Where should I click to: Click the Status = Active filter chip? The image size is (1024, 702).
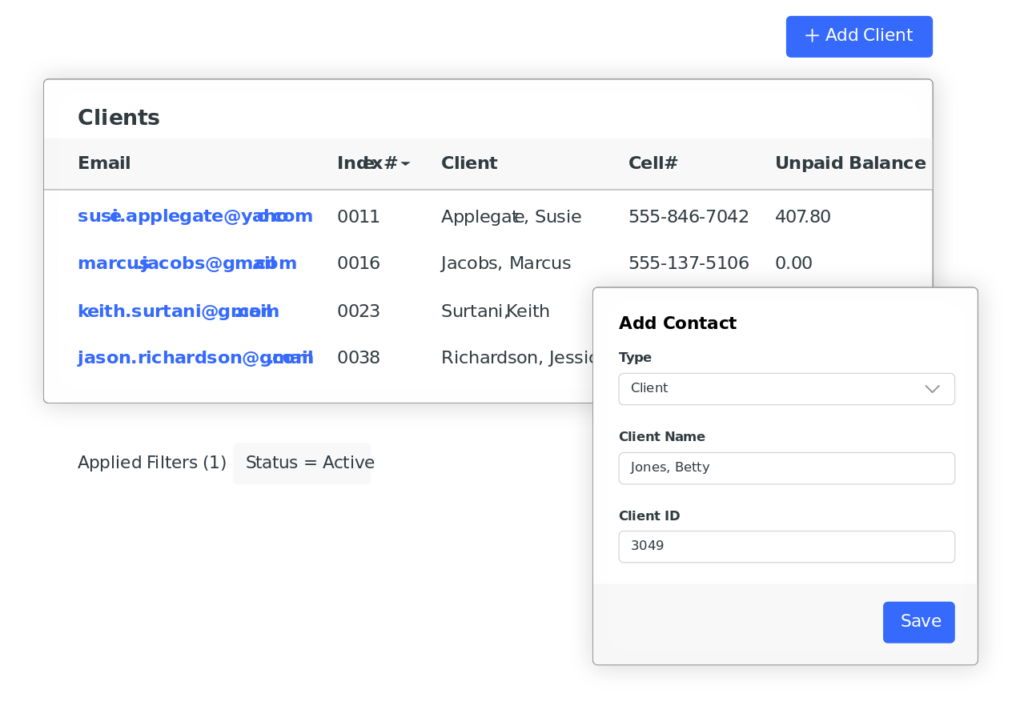[x=302, y=463]
